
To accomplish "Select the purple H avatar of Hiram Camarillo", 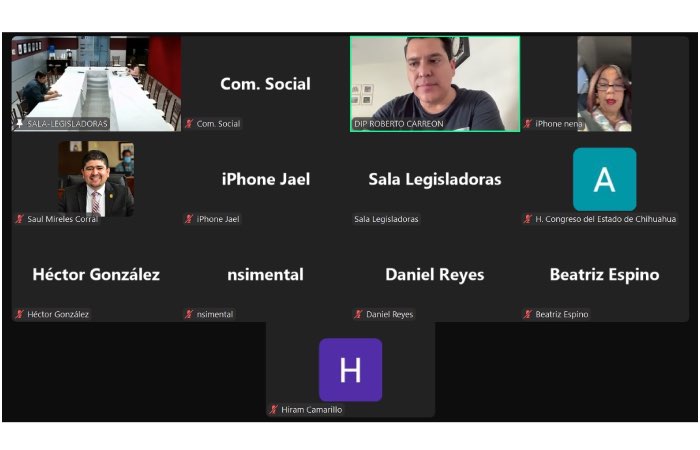I will tap(350, 370).
